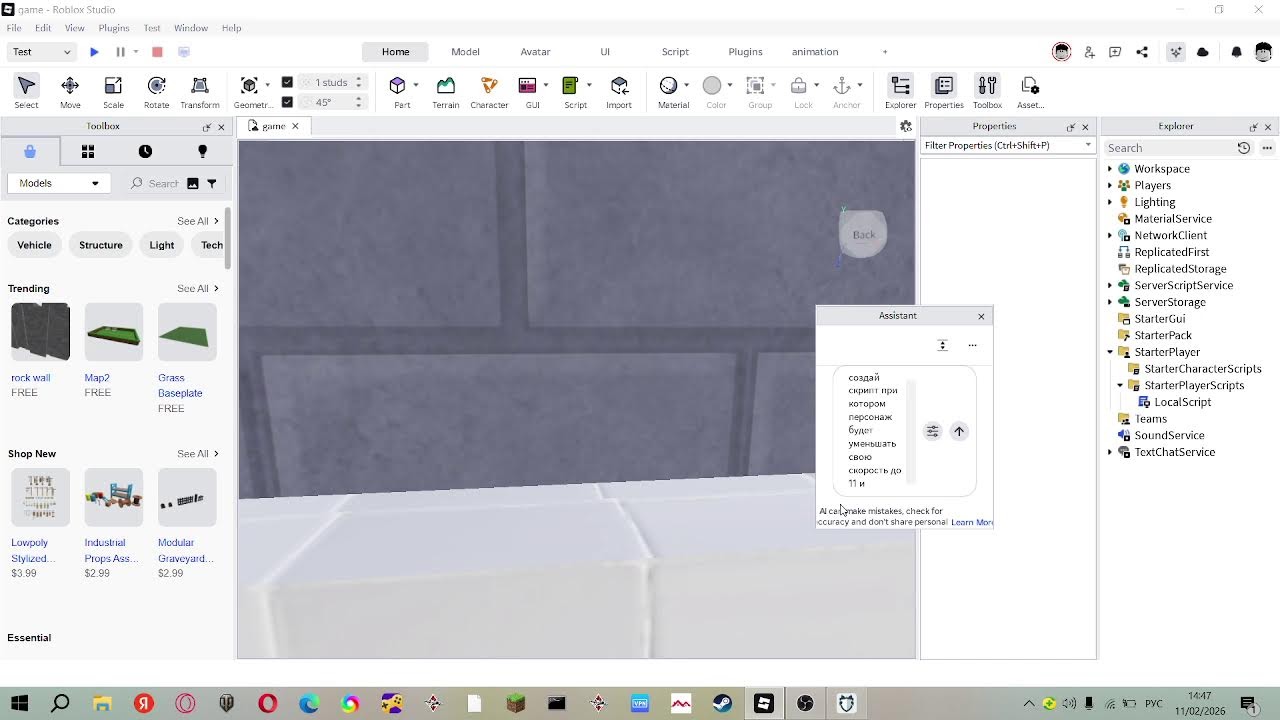The height and width of the screenshot is (720, 1280).
Task: Pick the Transform tool
Action: pos(199,92)
